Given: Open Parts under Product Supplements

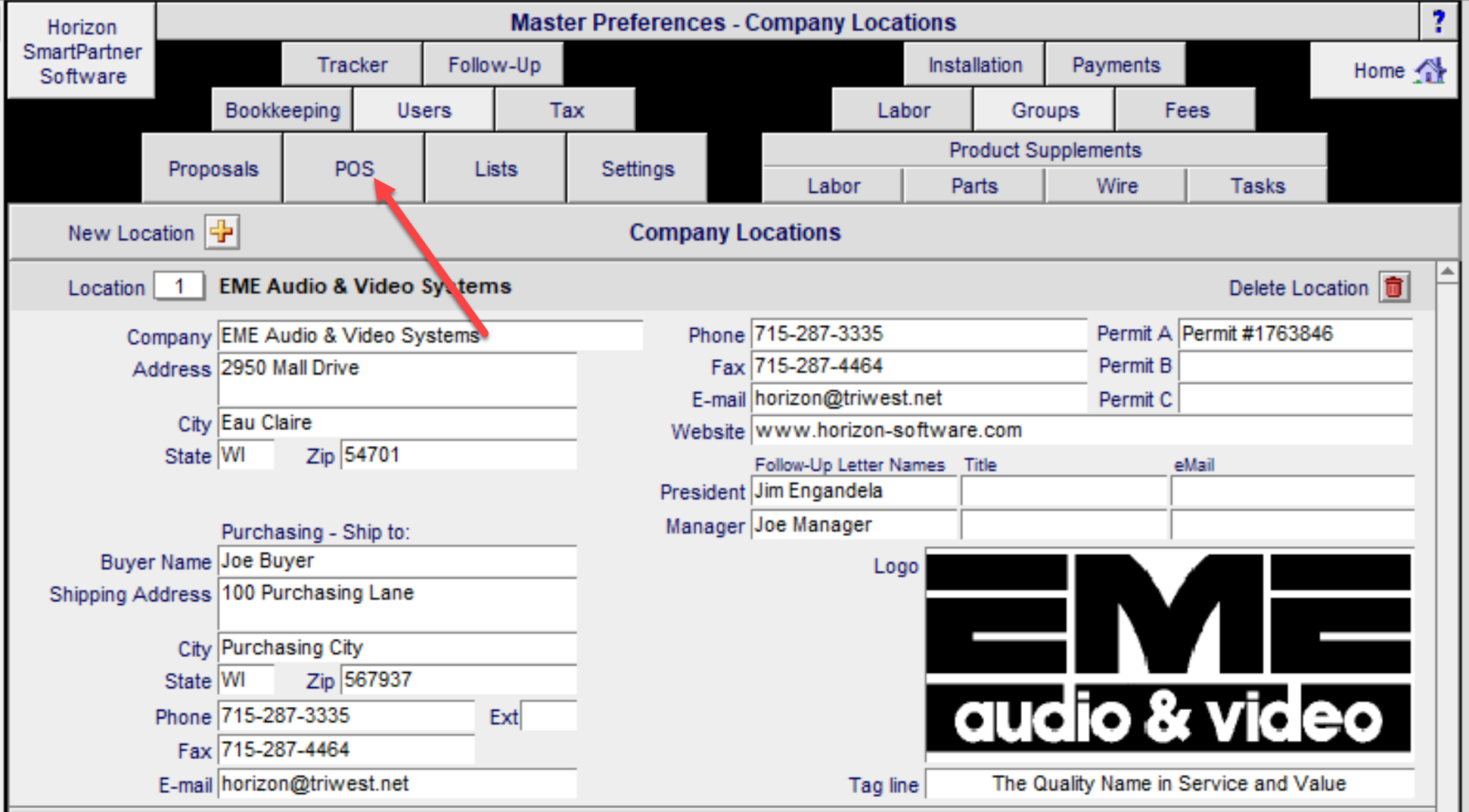Looking at the screenshot, I should (974, 186).
